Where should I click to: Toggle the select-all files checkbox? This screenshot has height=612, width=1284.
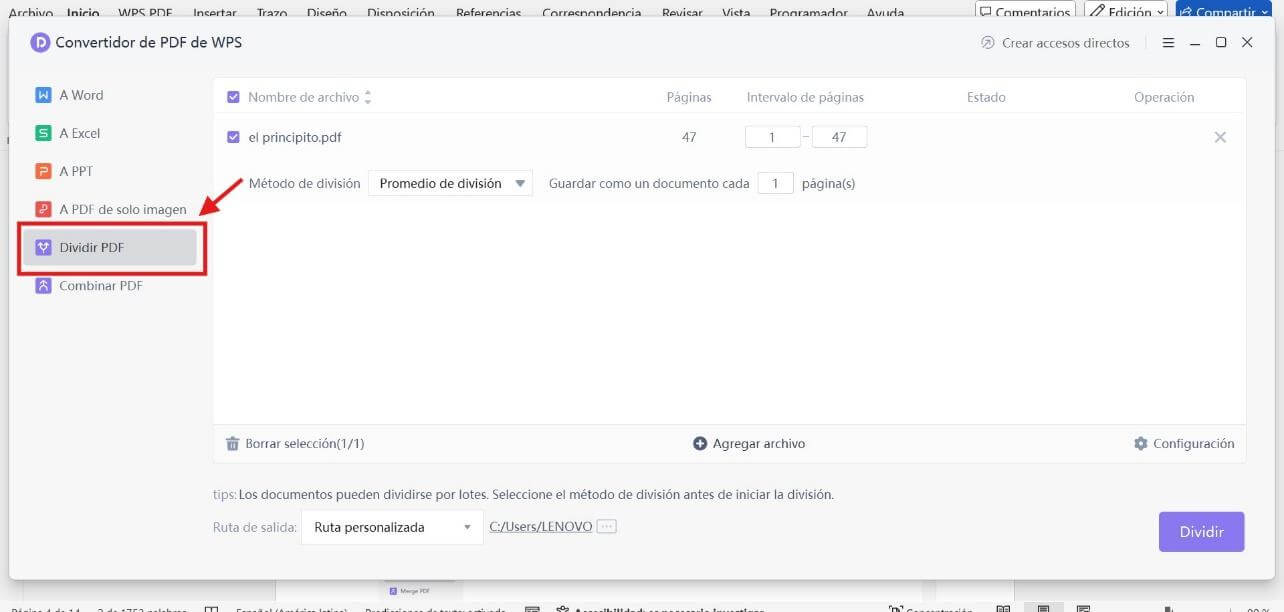coord(233,96)
